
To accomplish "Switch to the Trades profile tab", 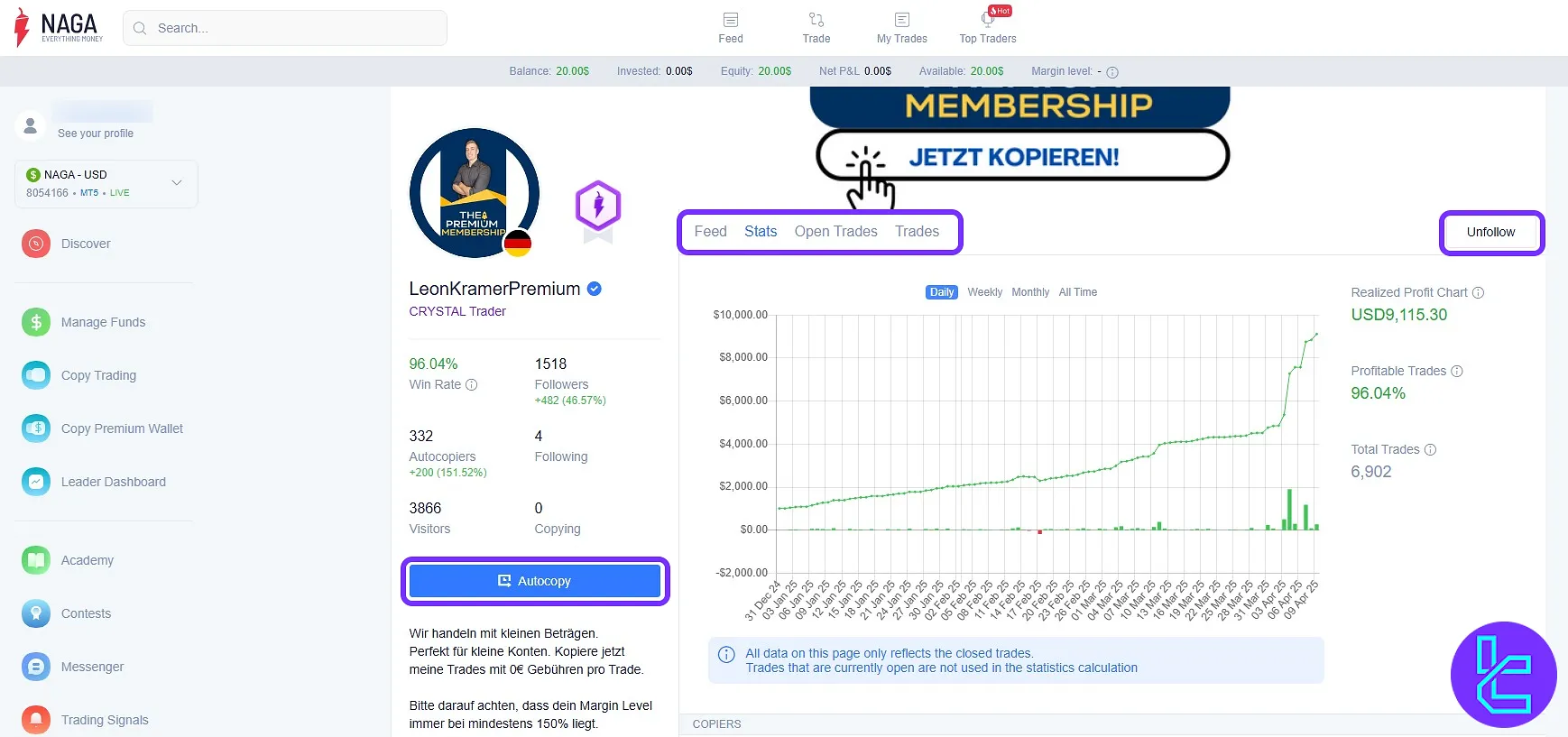I will coord(917,232).
